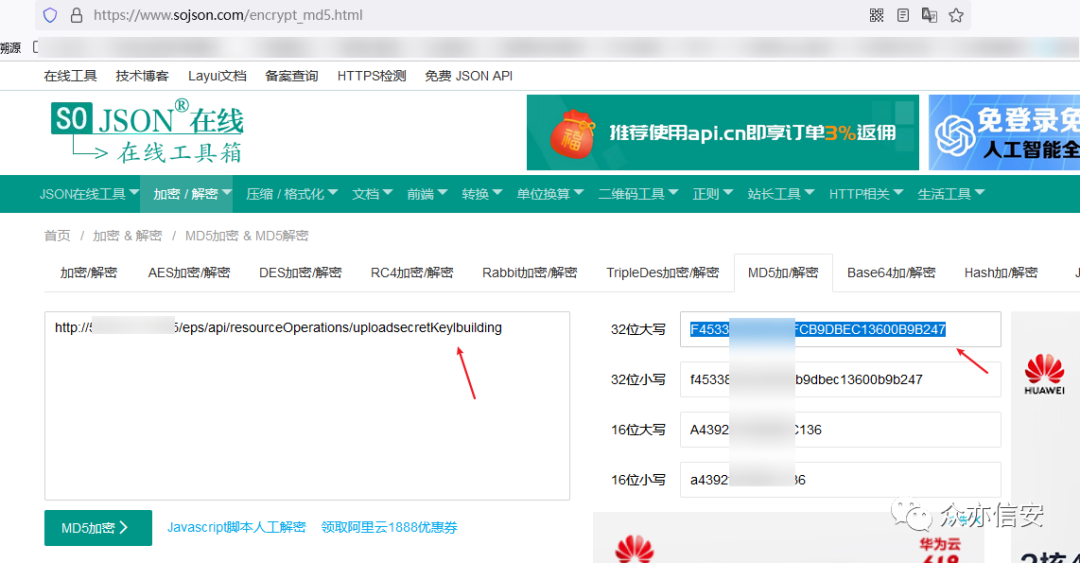
Task: Open the Javascript脚本人工解密 link
Action: coord(236,527)
